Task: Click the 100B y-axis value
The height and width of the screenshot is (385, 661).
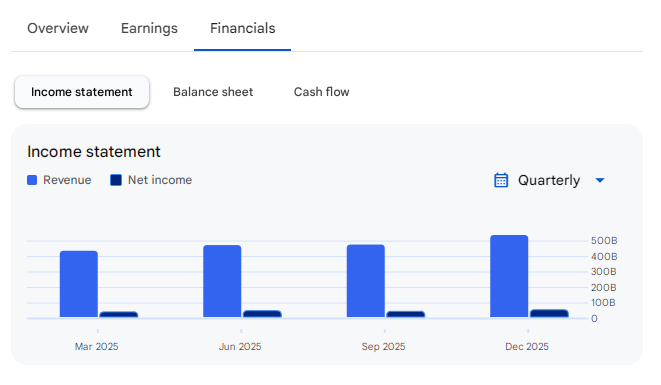Action: [x=603, y=303]
